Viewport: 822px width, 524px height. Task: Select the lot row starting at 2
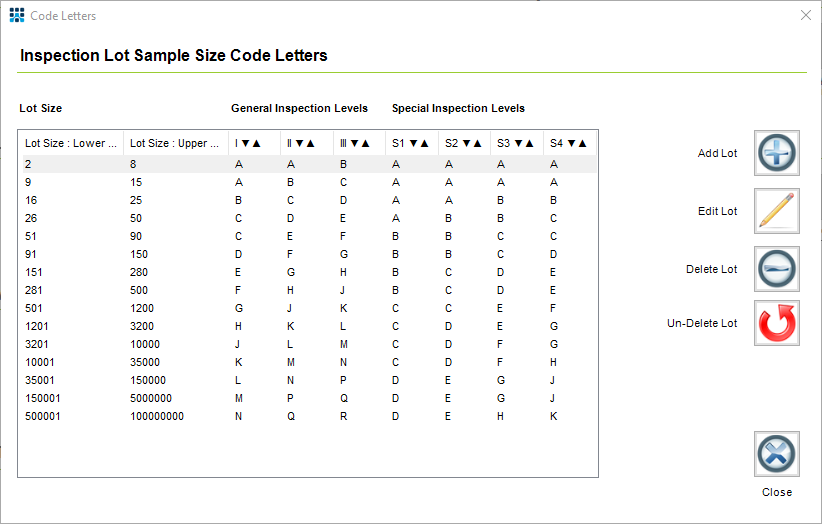pos(300,164)
